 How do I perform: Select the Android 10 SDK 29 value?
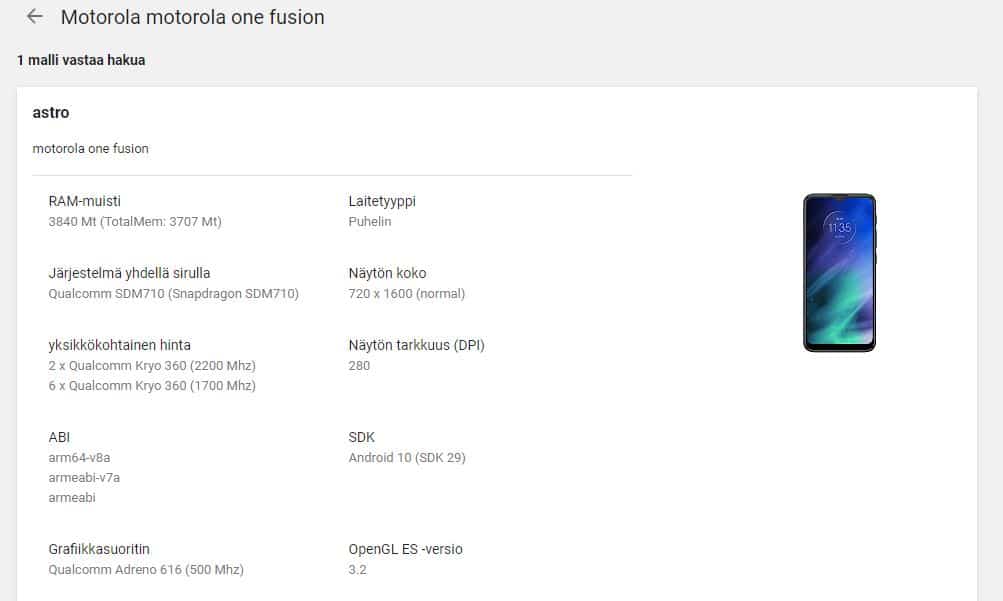tap(407, 458)
